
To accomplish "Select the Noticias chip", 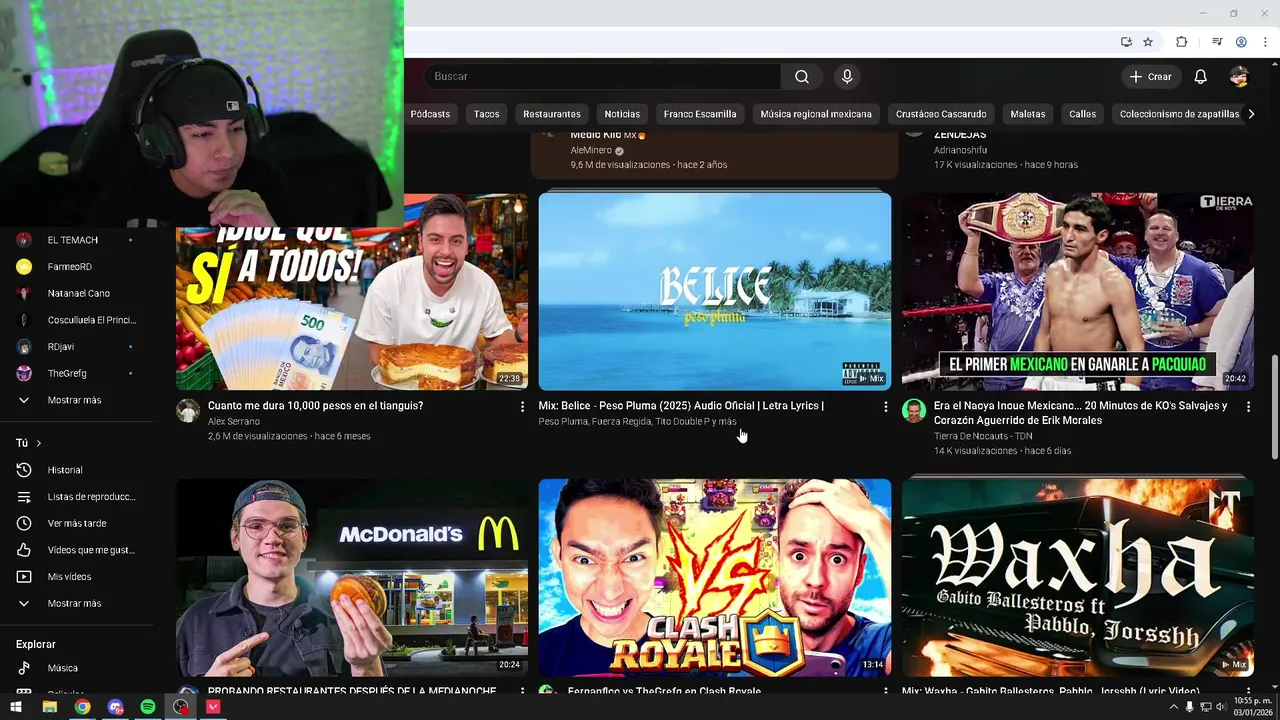I will tap(622, 114).
